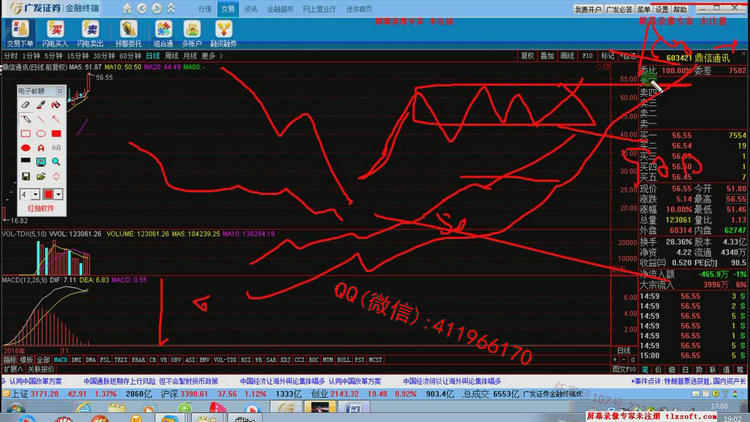Click the 我要开户 button
750x422 pixels.
point(588,9)
